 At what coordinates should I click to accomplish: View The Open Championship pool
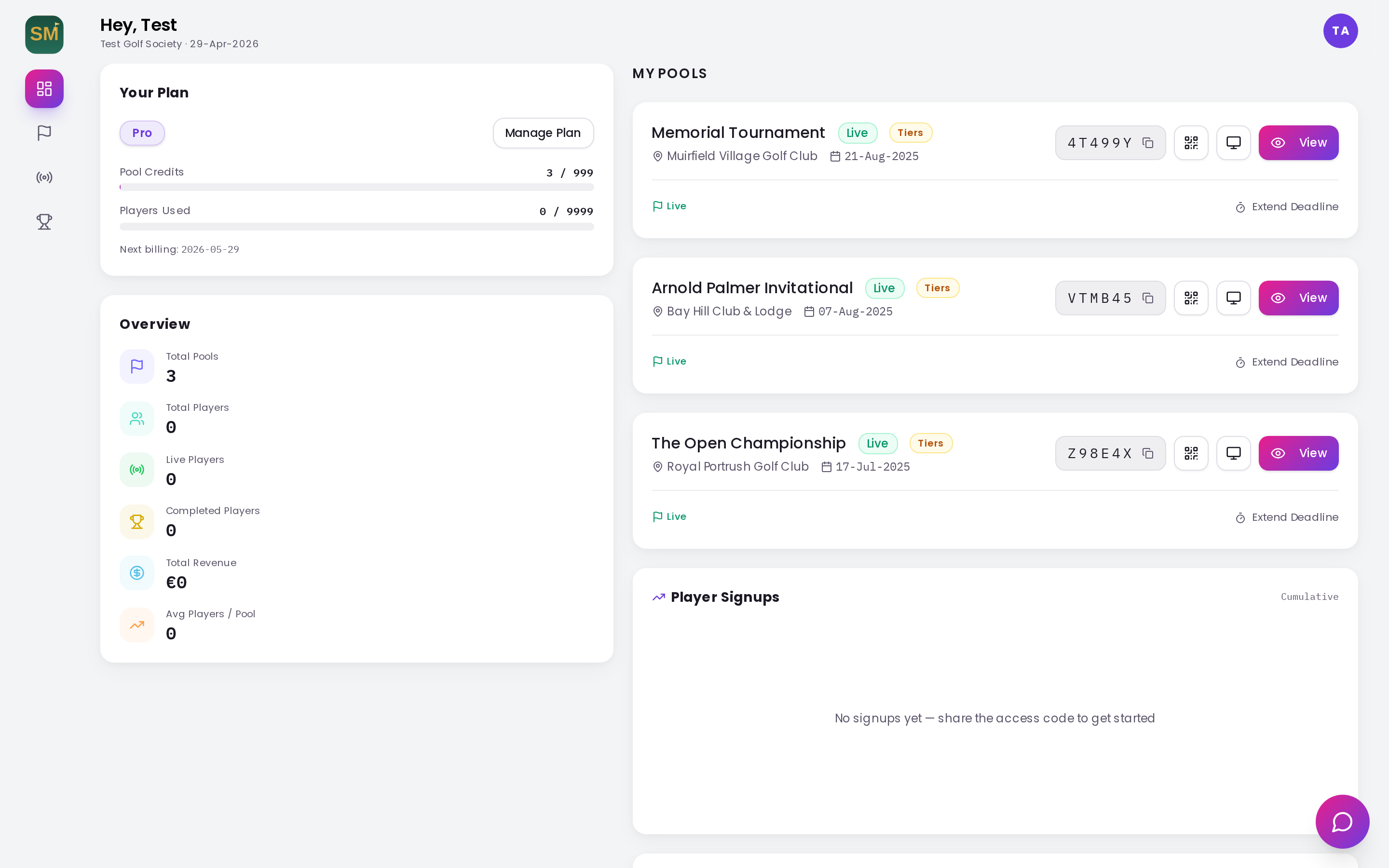(1298, 453)
